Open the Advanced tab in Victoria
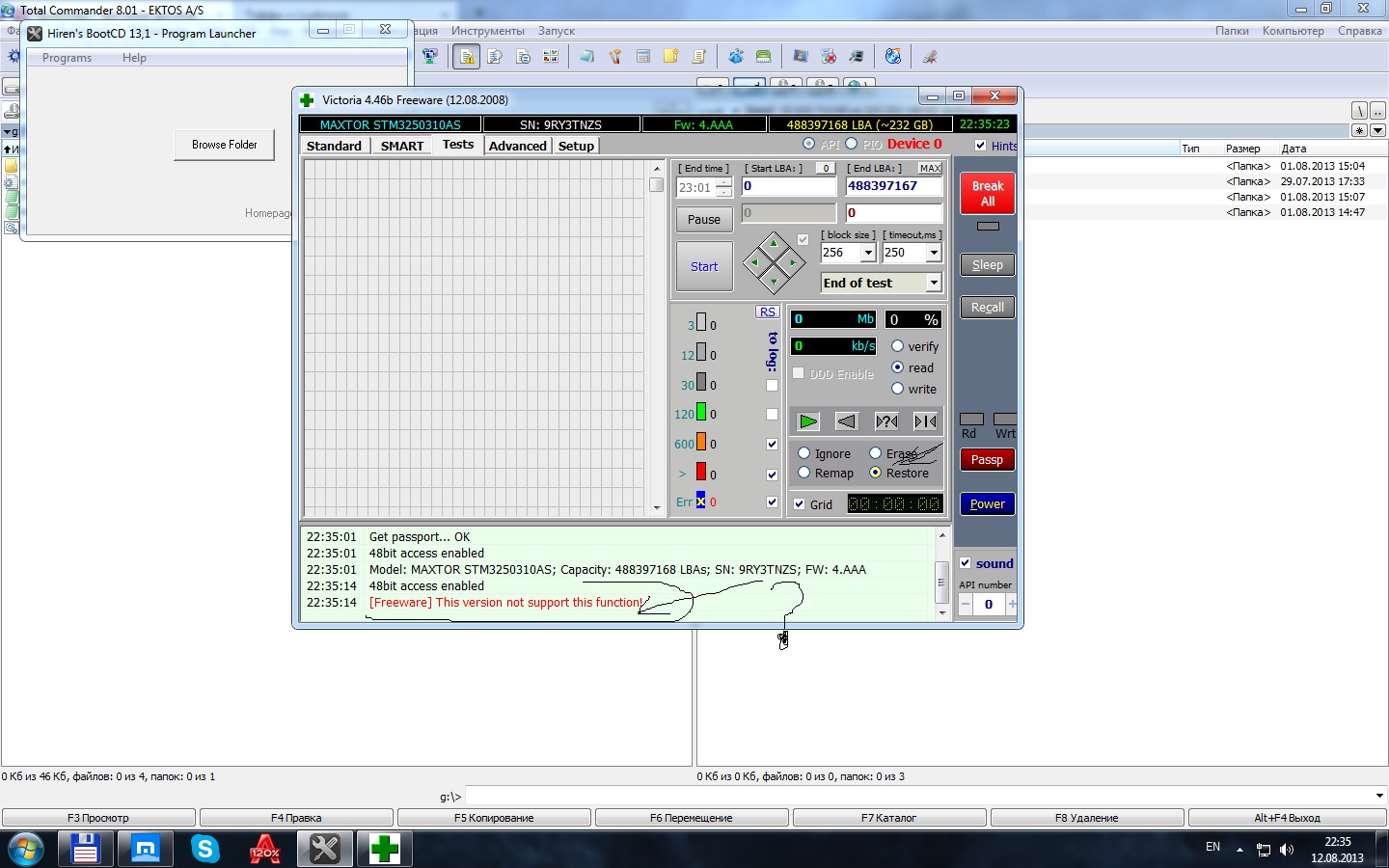The height and width of the screenshot is (868, 1389). point(517,146)
